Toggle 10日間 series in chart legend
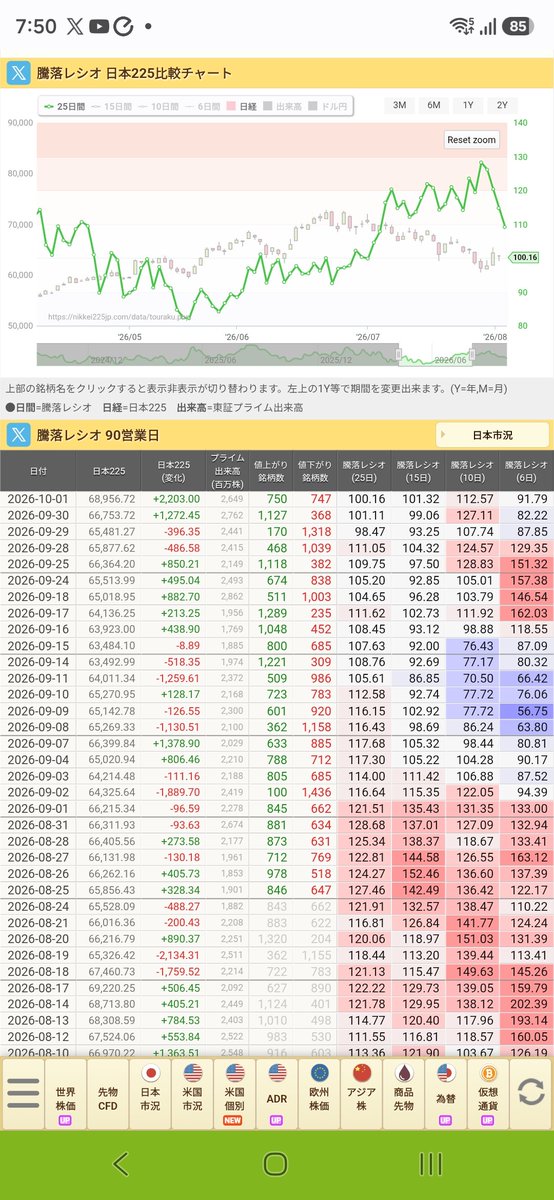Screen dimensions: 554x1200 (157, 105)
